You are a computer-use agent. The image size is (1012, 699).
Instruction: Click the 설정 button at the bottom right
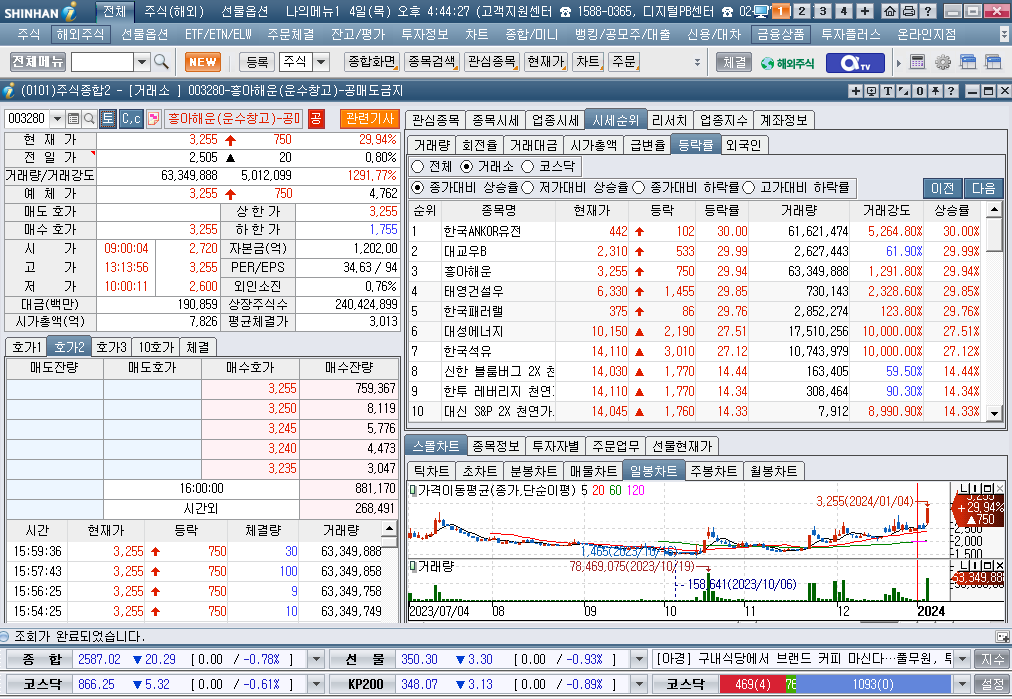pos(993,684)
